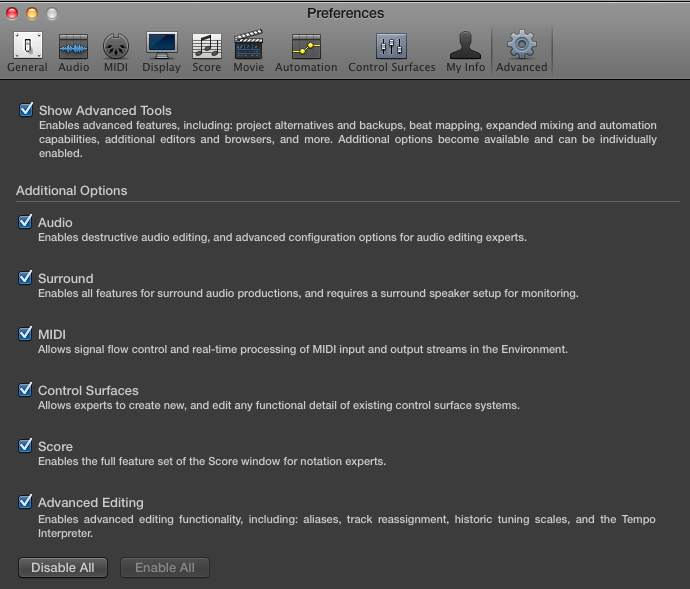
Task: Click 'Enables destructive audio editing' description text
Action: tap(283, 237)
